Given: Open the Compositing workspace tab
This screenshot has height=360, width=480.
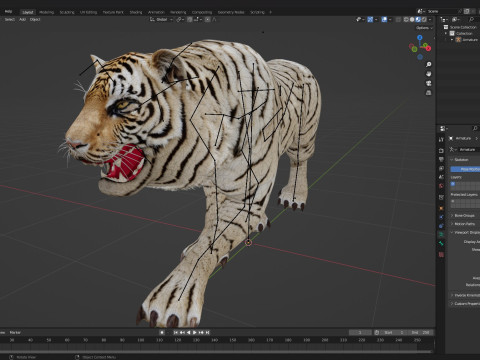Looking at the screenshot, I should click(x=202, y=12).
